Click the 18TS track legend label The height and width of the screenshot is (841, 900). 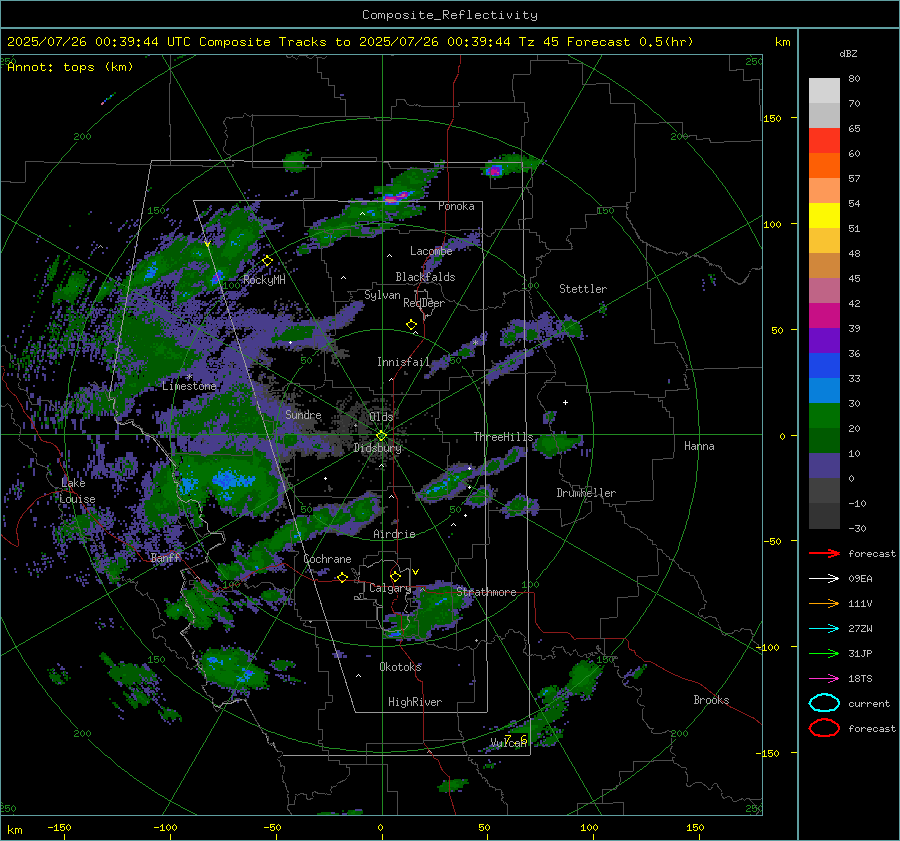[860, 679]
